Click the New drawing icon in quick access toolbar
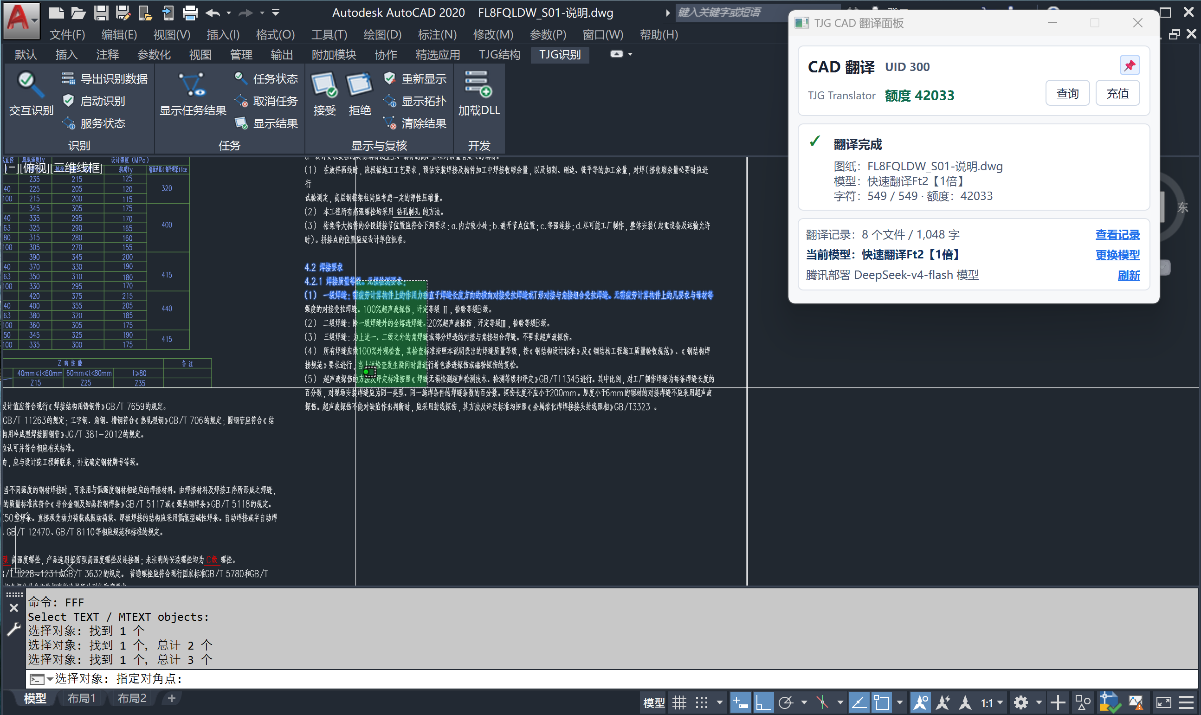The image size is (1201, 715). coord(57,13)
